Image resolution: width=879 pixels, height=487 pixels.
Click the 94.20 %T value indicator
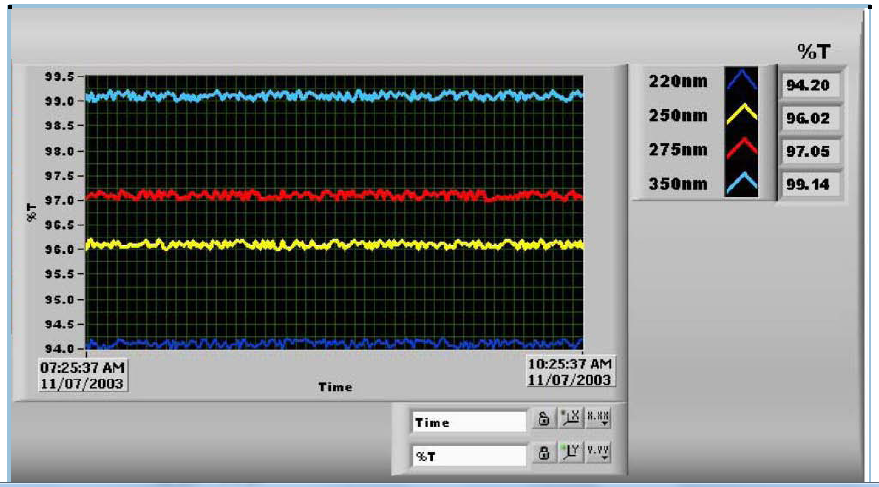point(808,85)
